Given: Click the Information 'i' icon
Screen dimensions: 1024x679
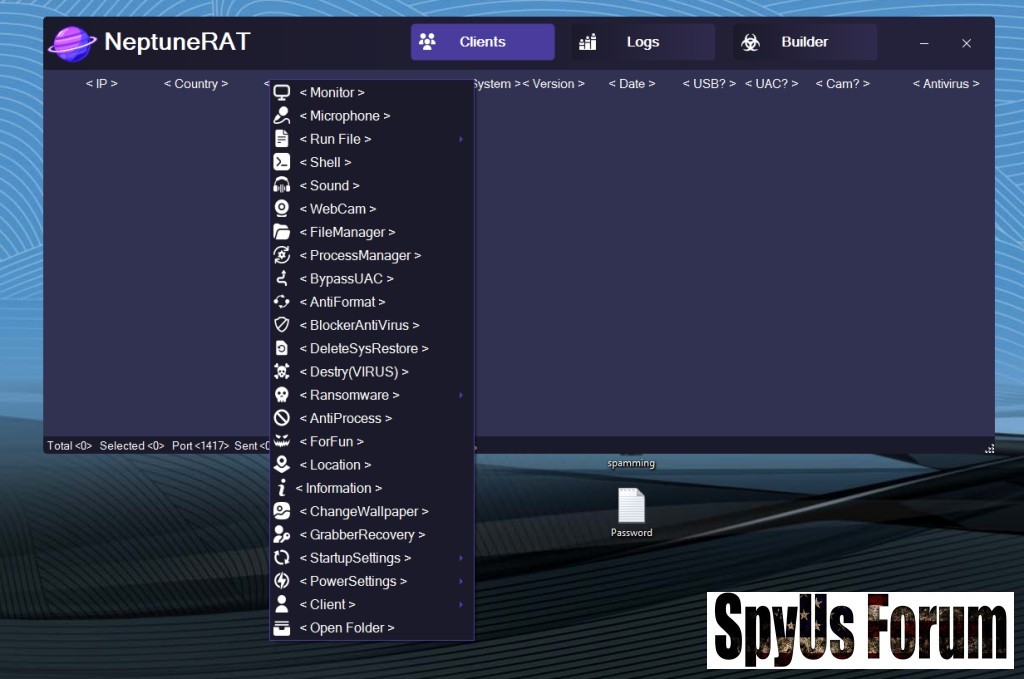Looking at the screenshot, I should pos(282,488).
